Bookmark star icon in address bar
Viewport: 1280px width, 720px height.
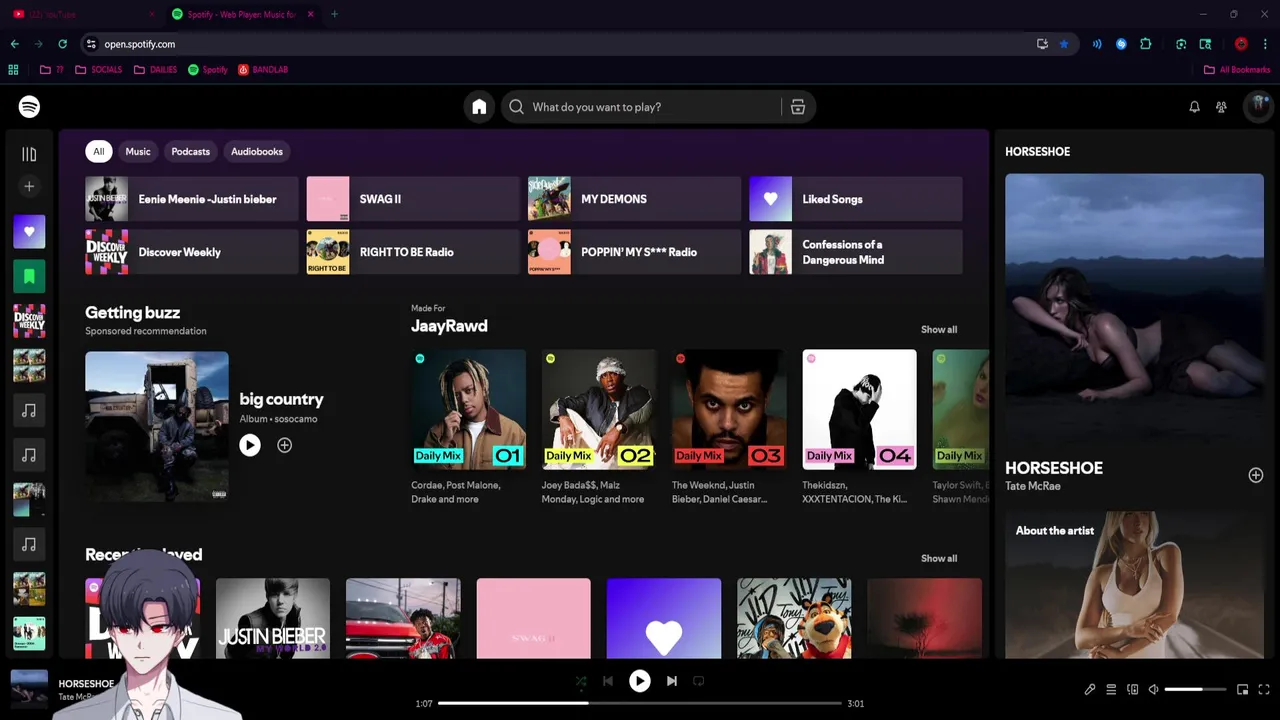[x=1064, y=44]
